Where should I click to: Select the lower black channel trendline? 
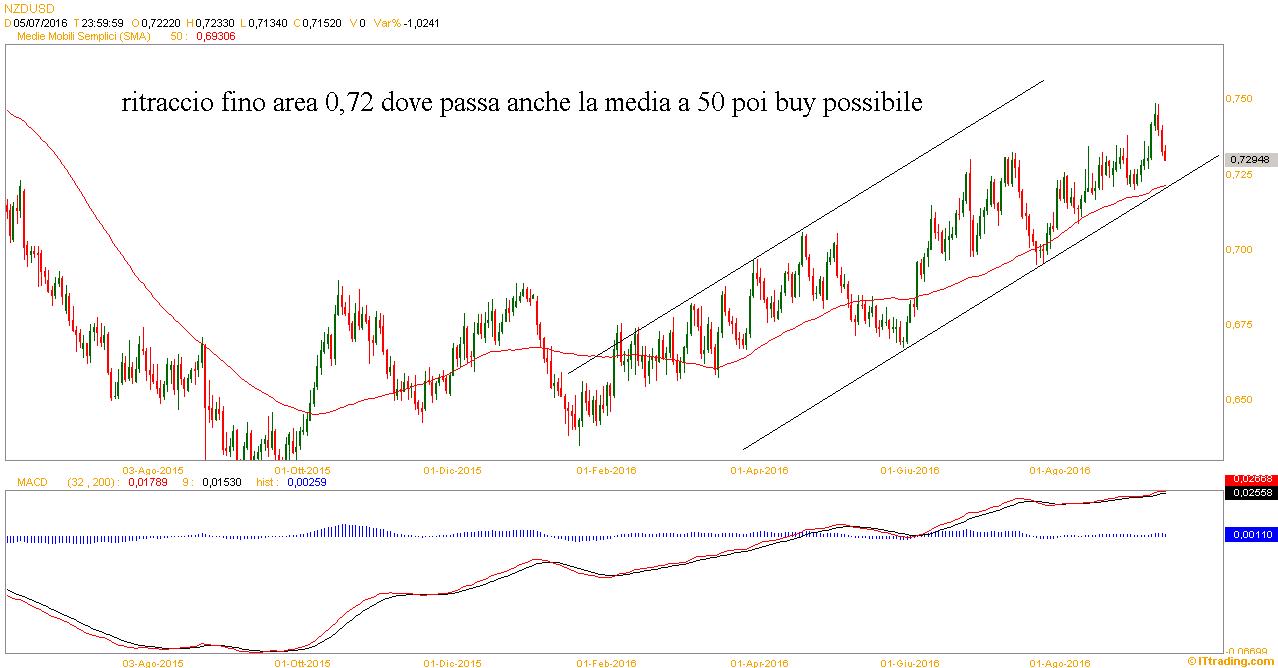(x=981, y=302)
